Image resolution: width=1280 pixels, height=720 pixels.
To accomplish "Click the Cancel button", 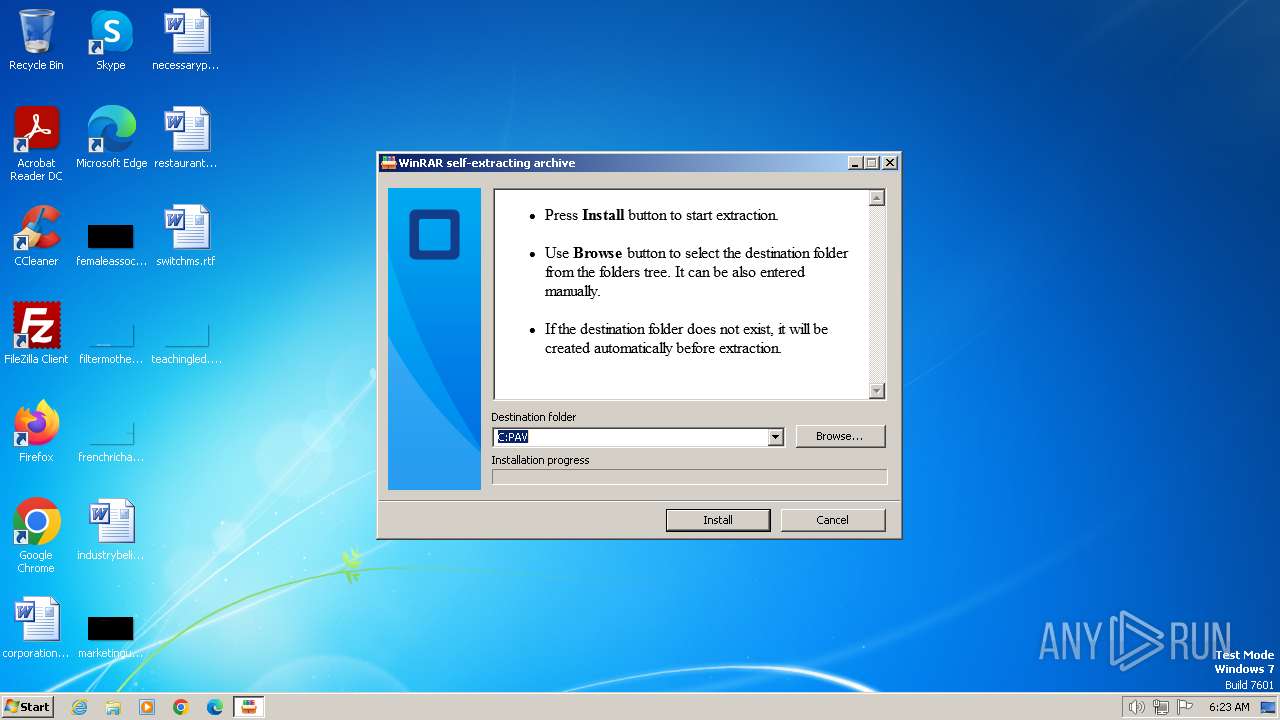I will [x=832, y=520].
